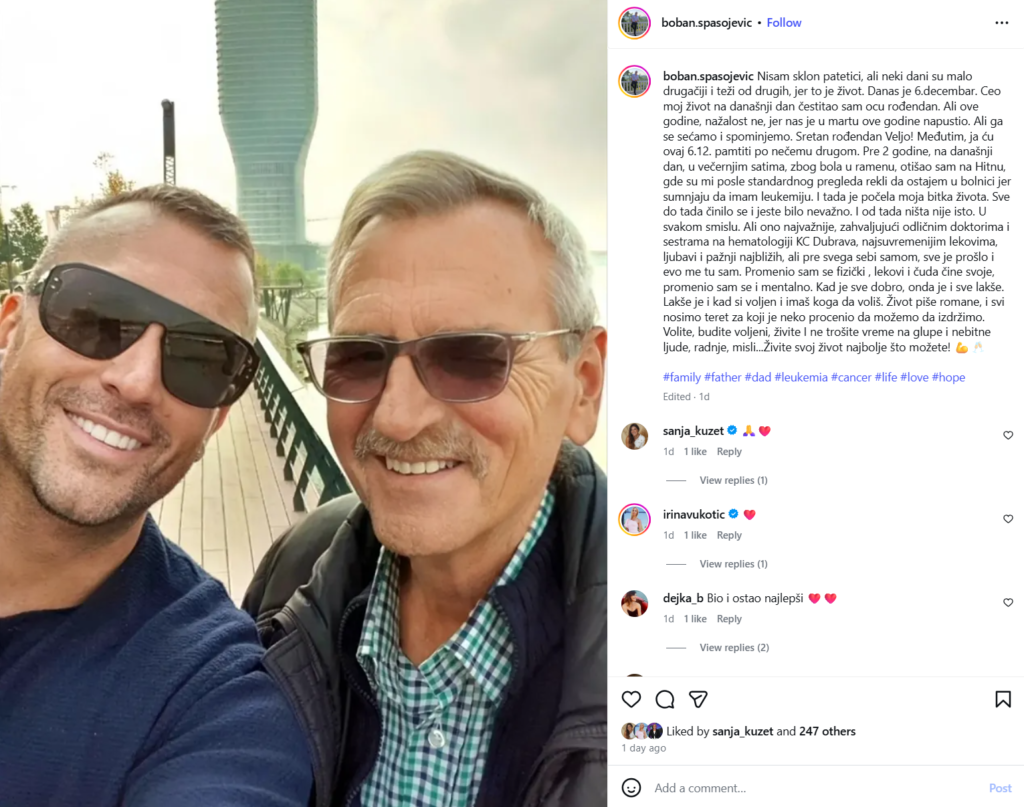Like dejka_b's comment heart
This screenshot has width=1024, height=807.
[x=1008, y=603]
